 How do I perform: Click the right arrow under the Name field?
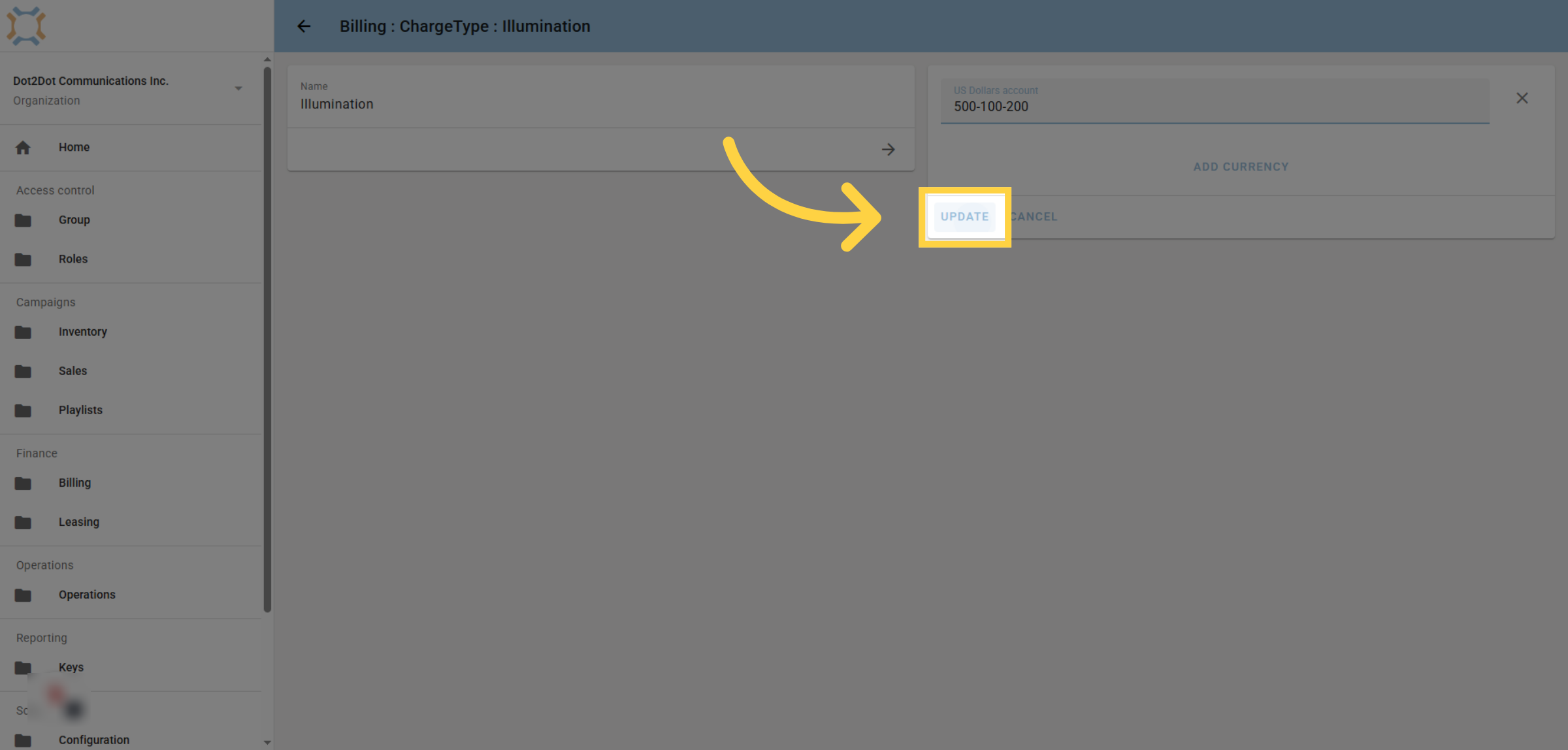tap(888, 150)
